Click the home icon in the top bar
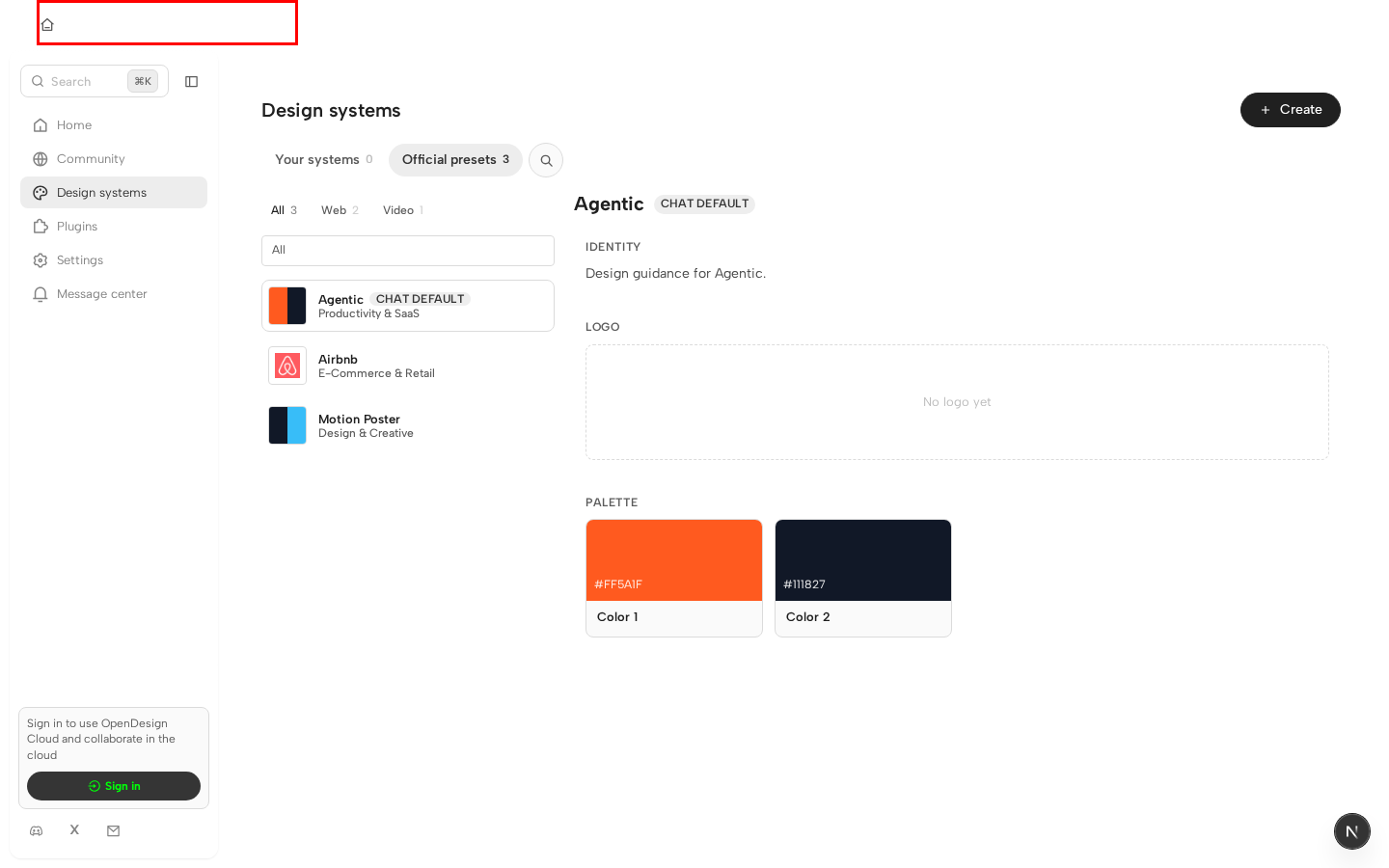Viewport: 1389px width, 868px height. click(x=47, y=24)
